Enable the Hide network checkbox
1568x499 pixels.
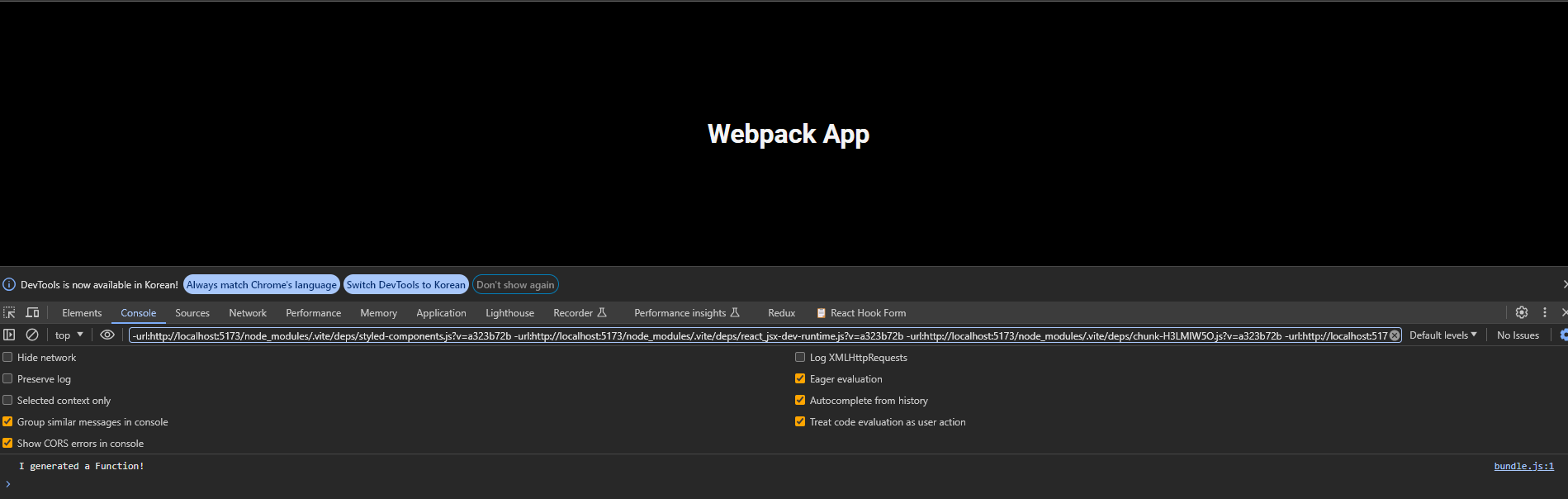pos(7,357)
